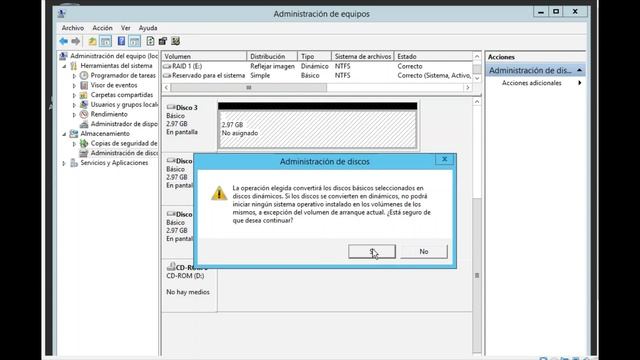
Task: Collapse Herramientas del sistema tree node
Action: tap(64, 66)
